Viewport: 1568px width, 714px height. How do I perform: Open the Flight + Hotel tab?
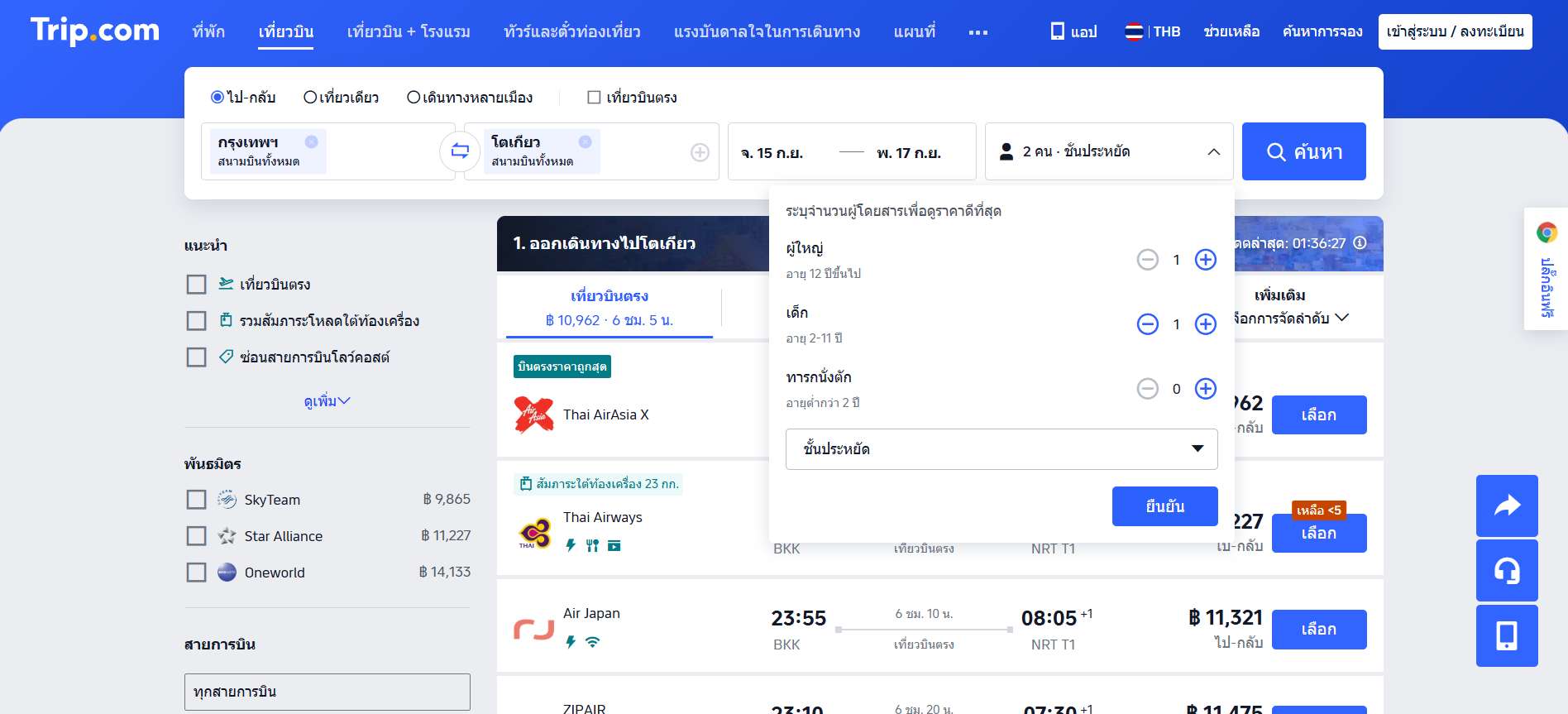coord(409,32)
